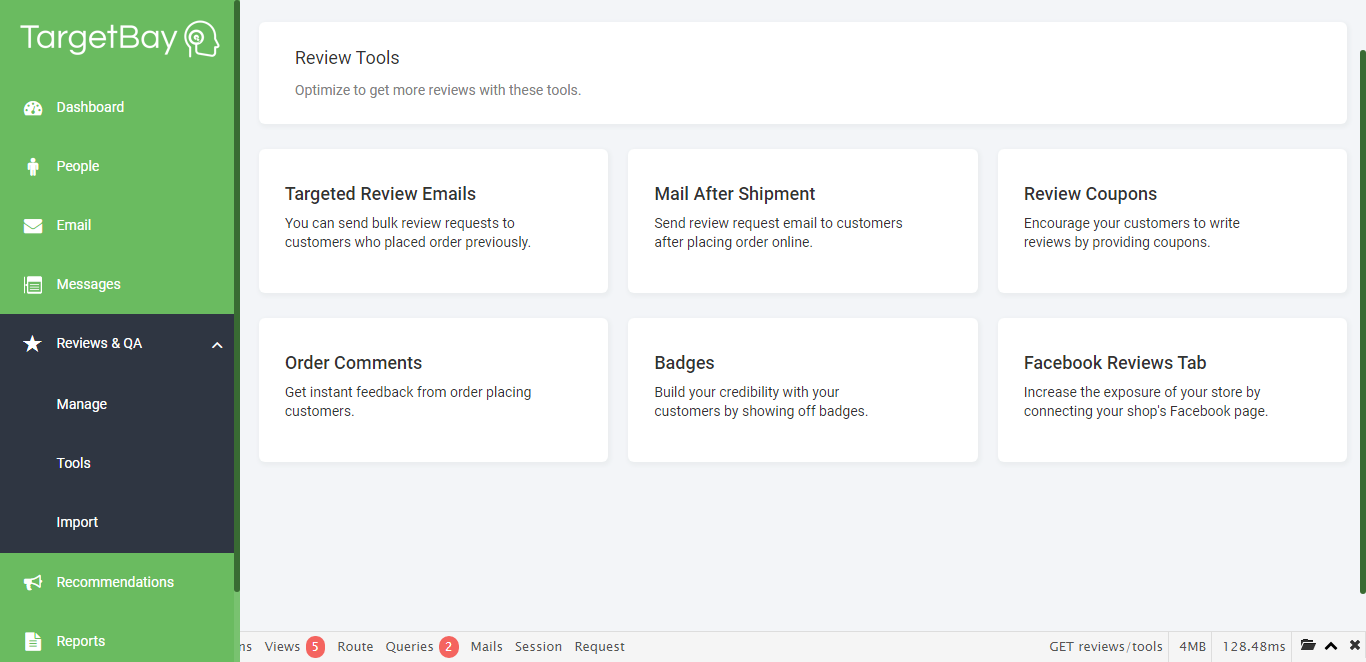1366x662 pixels.
Task: Open Manage under Reviews & QA
Action: 81,404
